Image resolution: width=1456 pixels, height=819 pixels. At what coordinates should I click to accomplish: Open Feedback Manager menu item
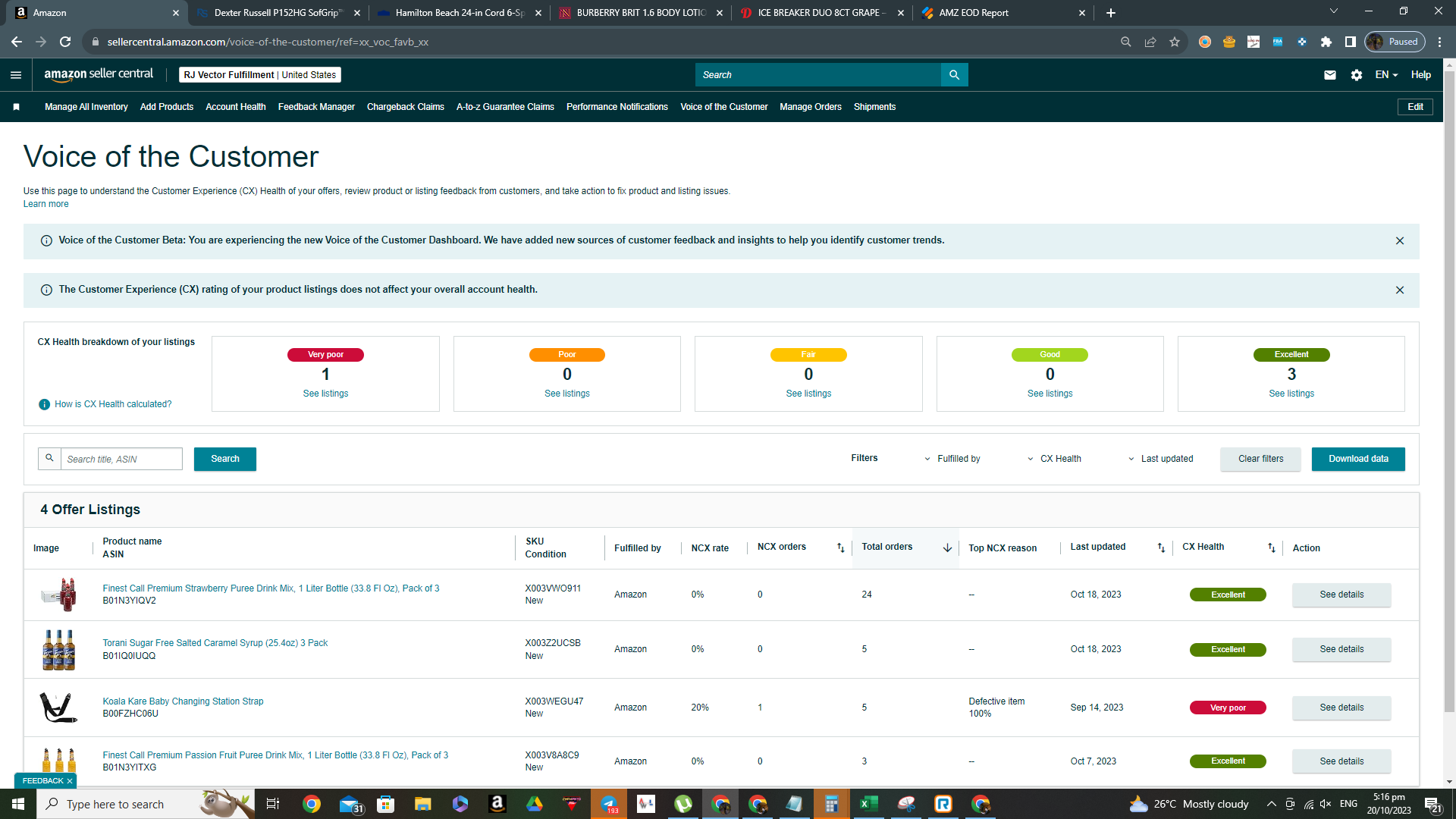[x=316, y=107]
